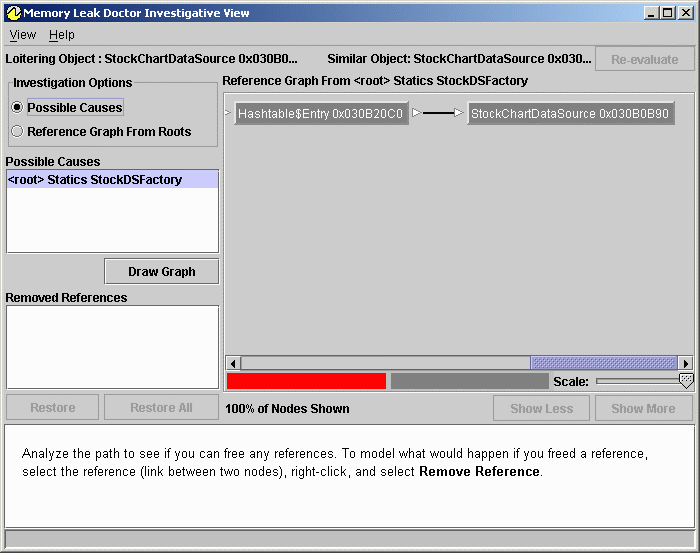Click the Scale slider handle
This screenshot has height=553, width=700.
[686, 381]
